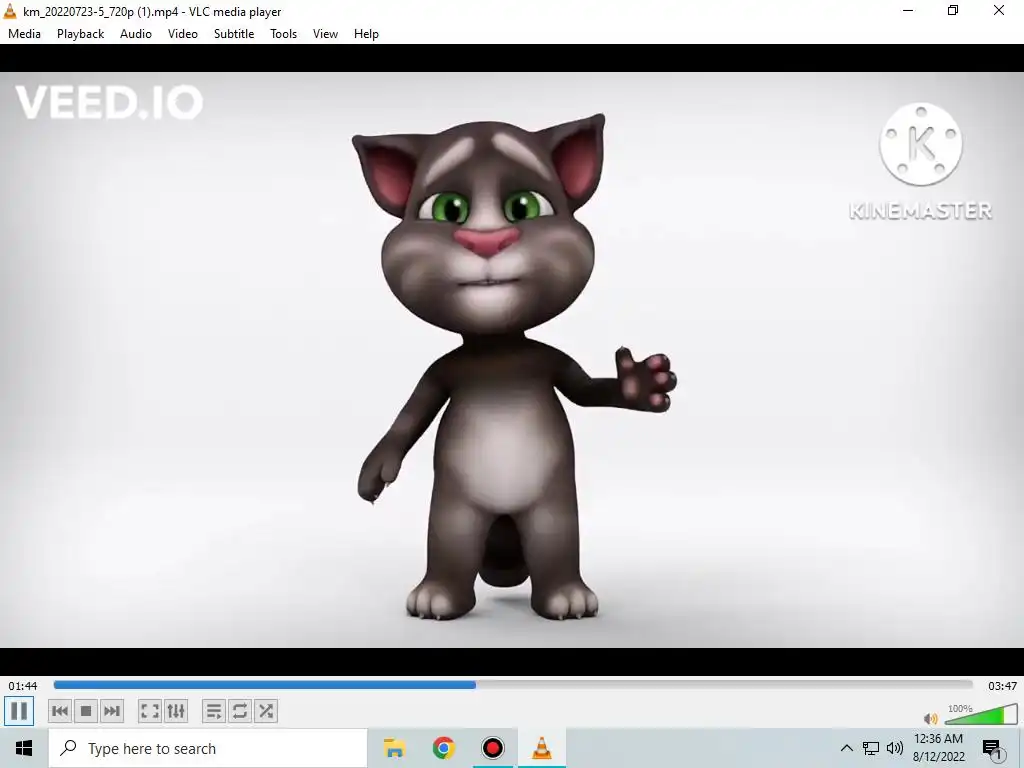Open the Tools menu
This screenshot has height=768, width=1024.
point(283,34)
